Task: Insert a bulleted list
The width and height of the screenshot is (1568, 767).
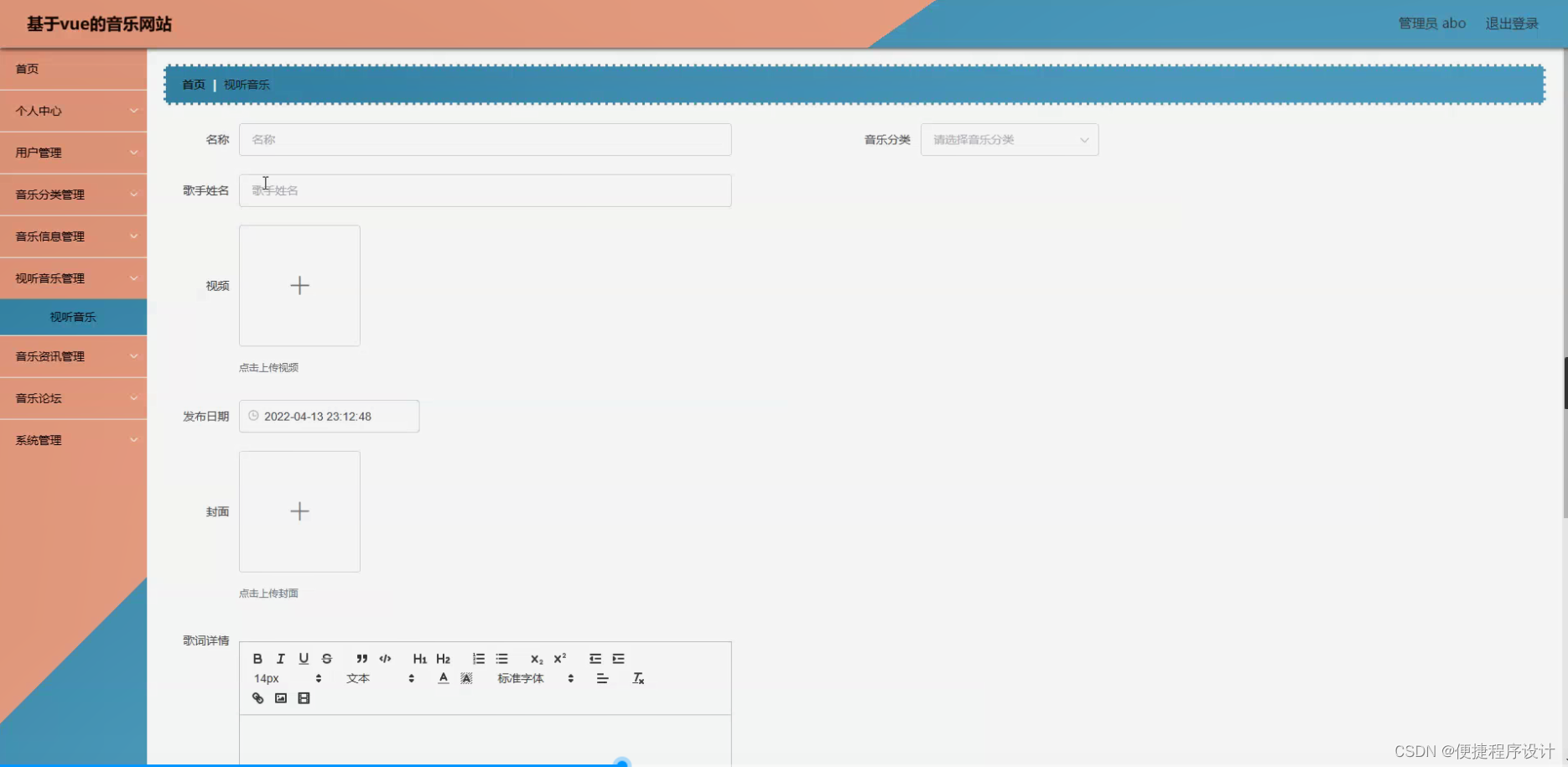Action: point(501,659)
